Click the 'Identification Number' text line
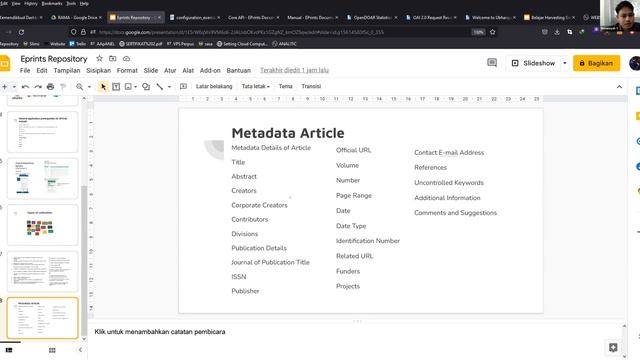The height and width of the screenshot is (360, 640). pos(368,241)
